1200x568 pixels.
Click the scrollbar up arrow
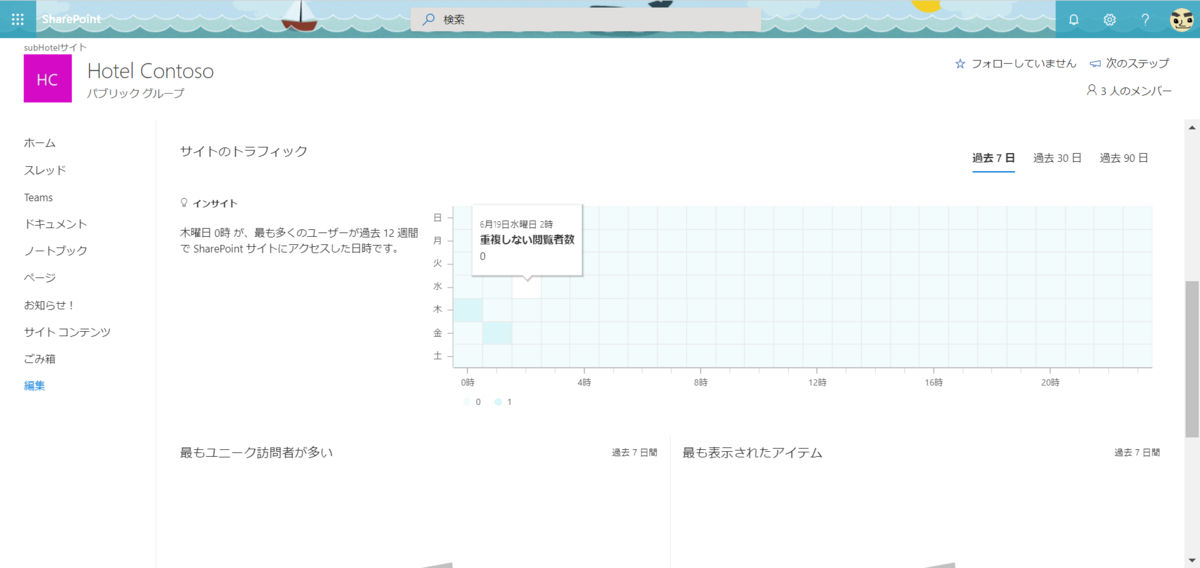[x=1192, y=127]
